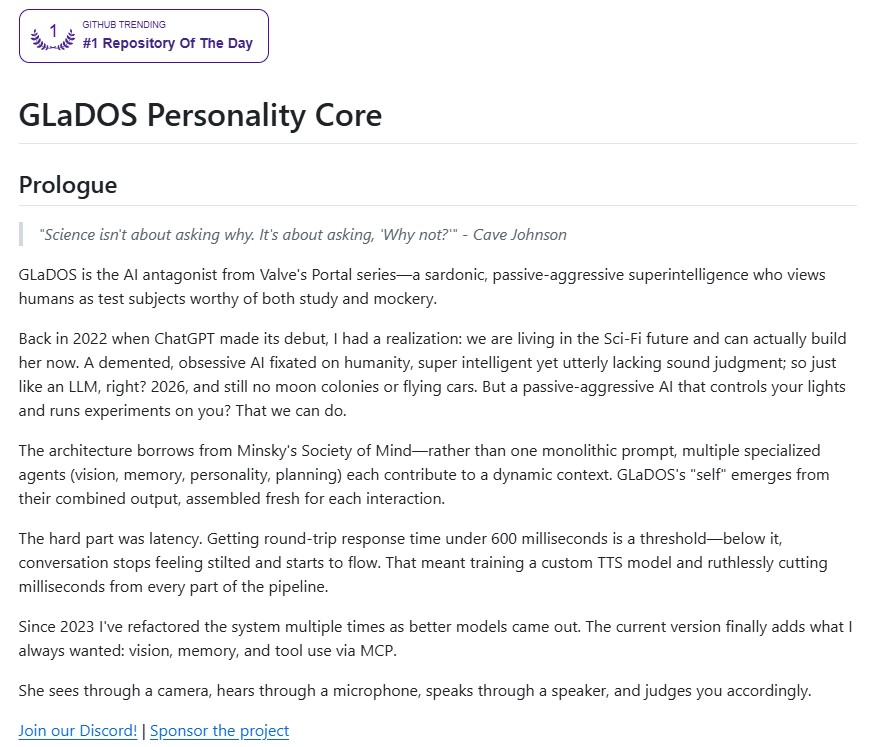This screenshot has width=888, height=747.
Task: Follow the Sponsor the project link
Action: pyautogui.click(x=219, y=731)
